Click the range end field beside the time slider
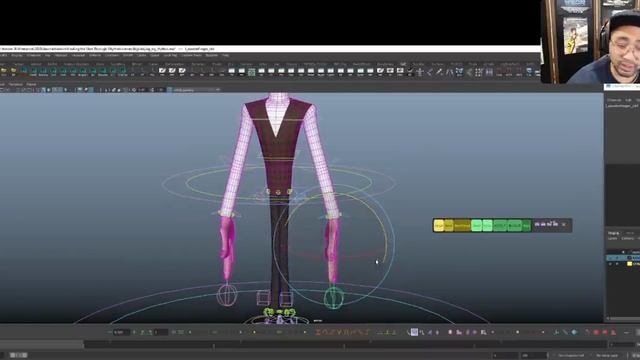640x360 pixels. coord(534,356)
